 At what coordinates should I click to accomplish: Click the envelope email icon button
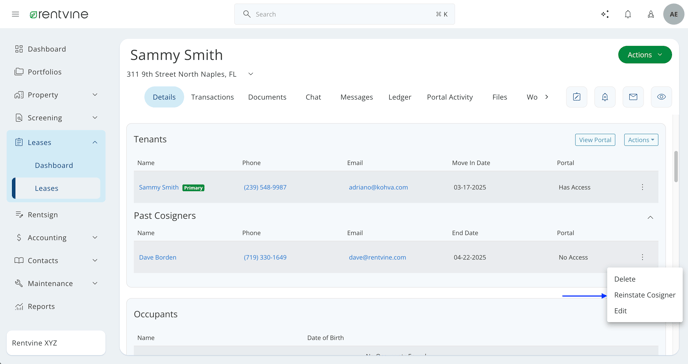pyautogui.click(x=633, y=97)
